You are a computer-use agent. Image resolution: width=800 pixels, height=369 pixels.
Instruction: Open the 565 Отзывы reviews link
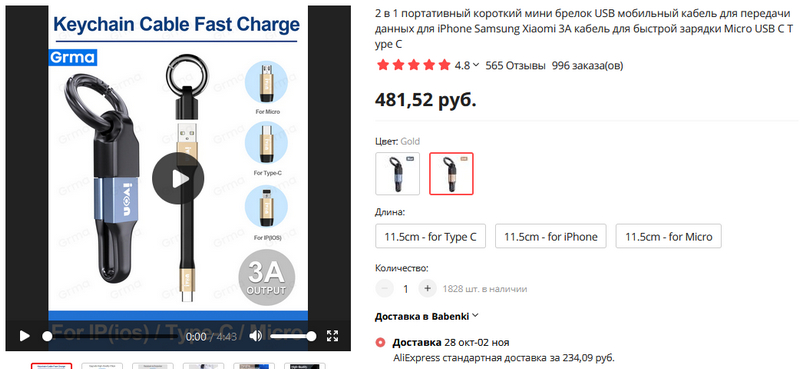pyautogui.click(x=515, y=65)
